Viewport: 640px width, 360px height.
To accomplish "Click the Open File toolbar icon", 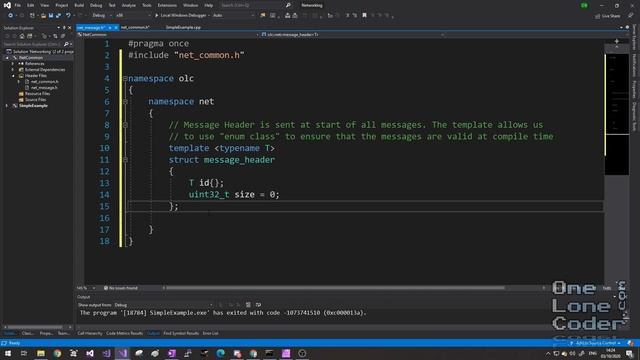I will (x=43, y=16).
